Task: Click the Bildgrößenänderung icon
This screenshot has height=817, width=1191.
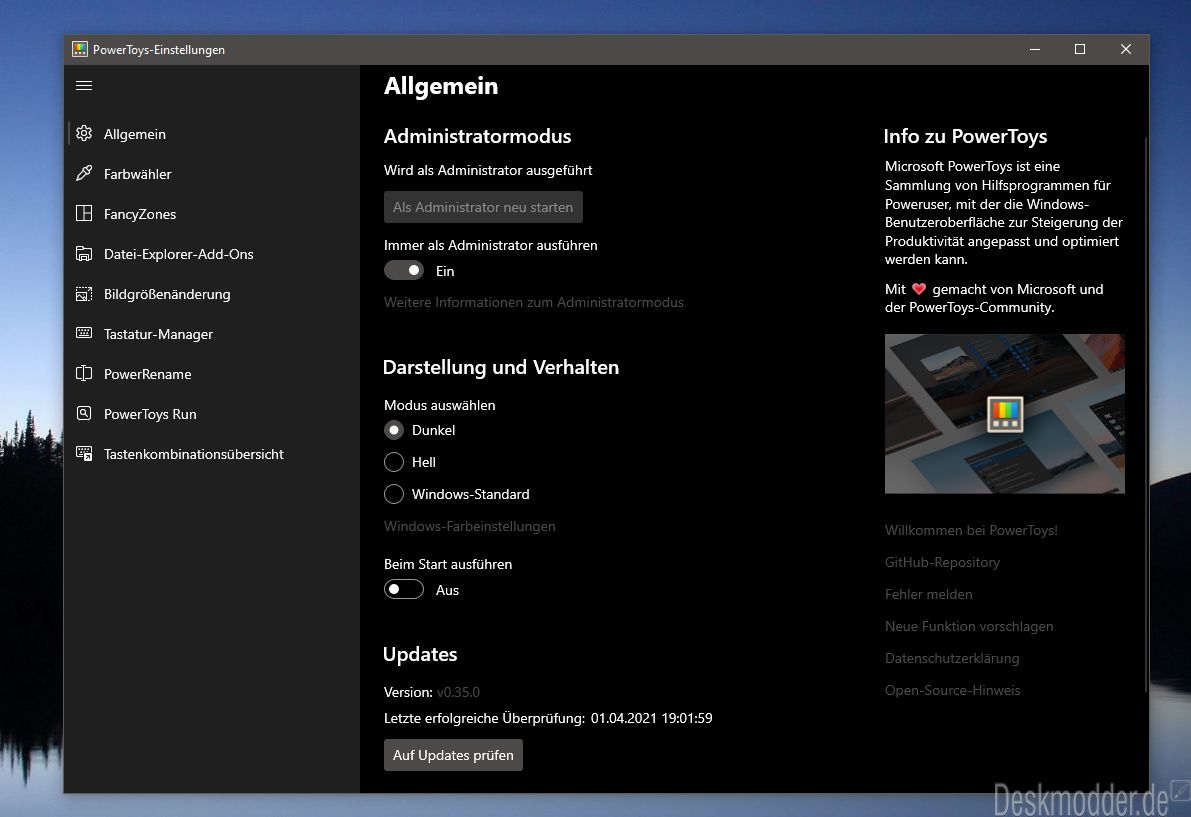Action: pos(84,294)
